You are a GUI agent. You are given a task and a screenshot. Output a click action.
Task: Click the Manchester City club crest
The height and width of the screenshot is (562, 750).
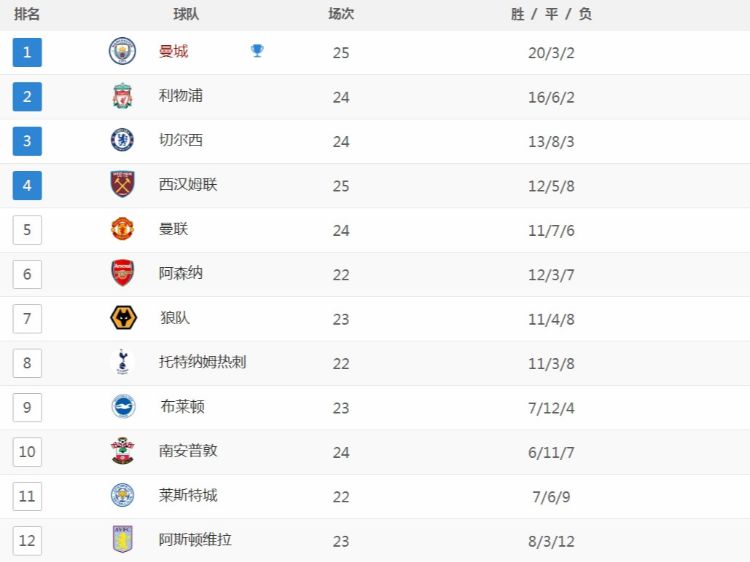click(122, 51)
